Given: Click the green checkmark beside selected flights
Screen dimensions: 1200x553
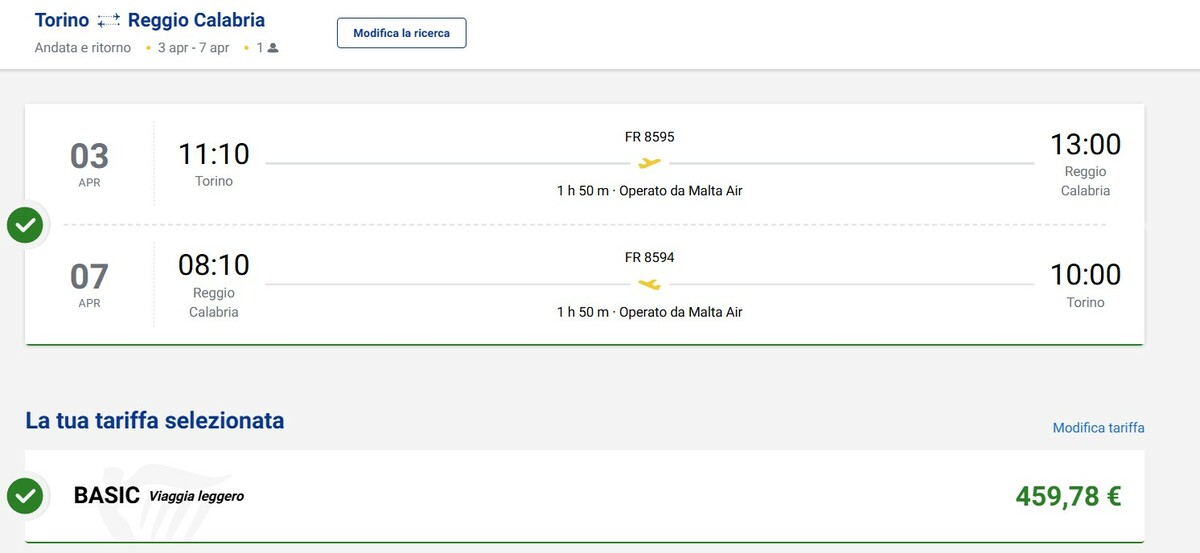Looking at the screenshot, I should [x=25, y=225].
